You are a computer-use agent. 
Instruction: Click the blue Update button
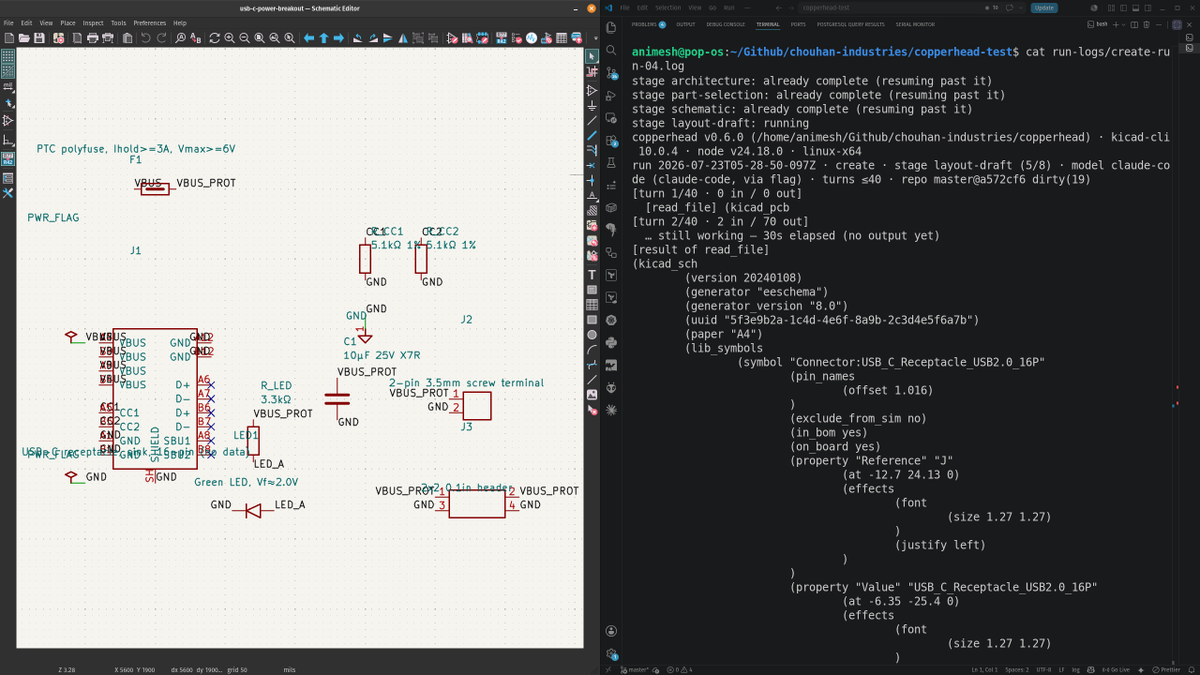click(1044, 8)
